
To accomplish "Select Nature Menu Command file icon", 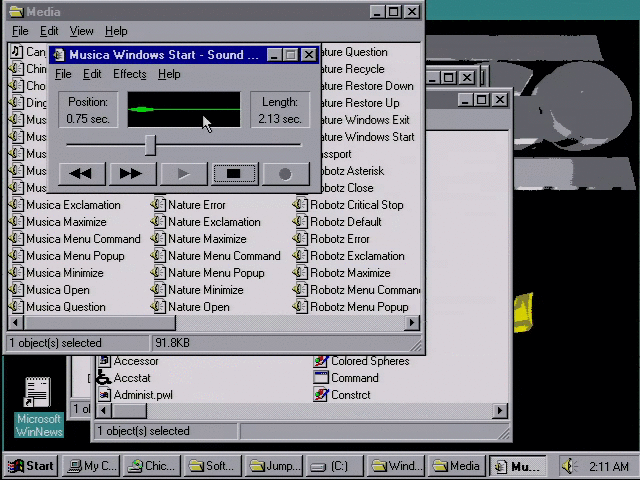I will pos(158,256).
